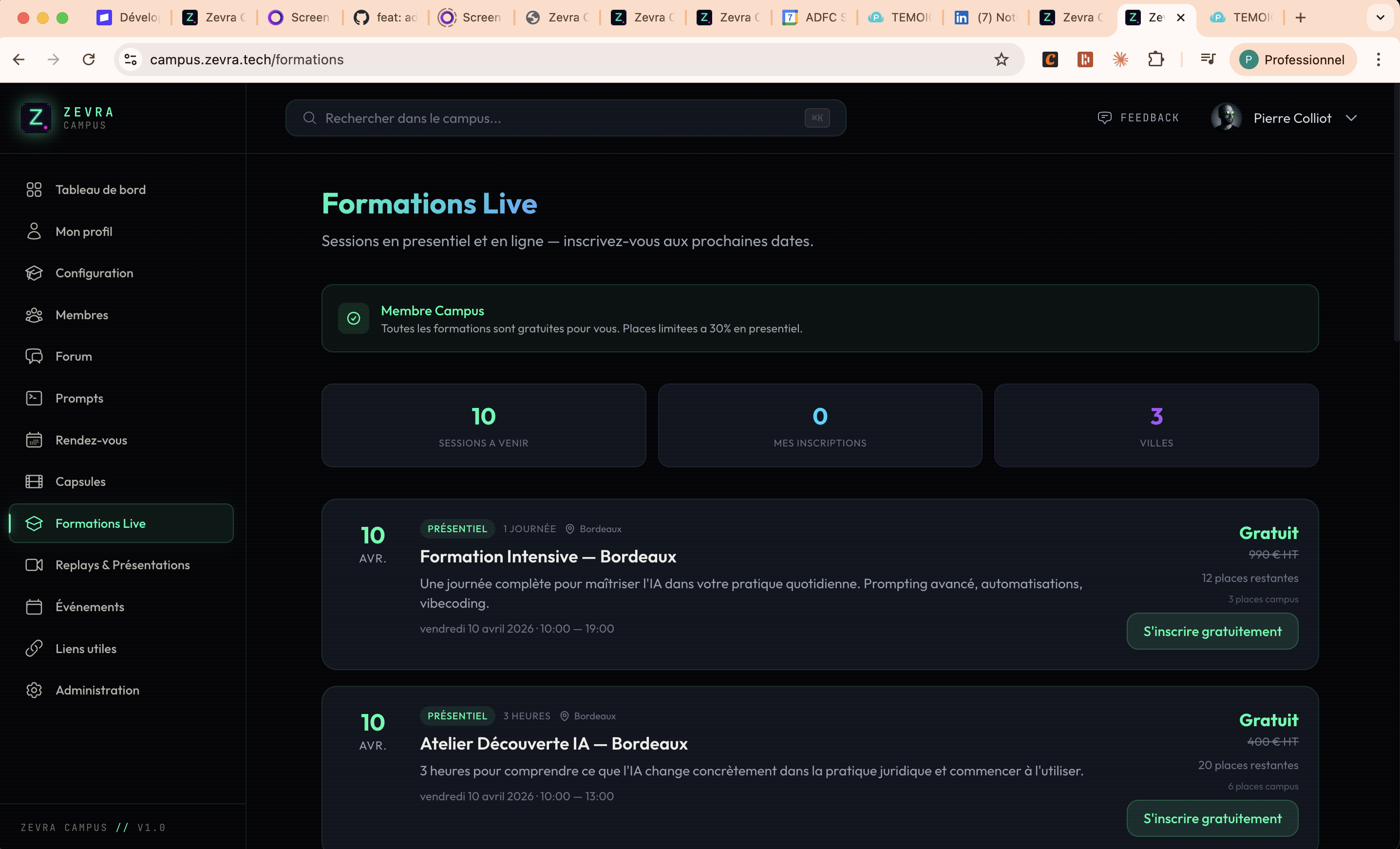Switch to the LinkedIn notifications tab
1400x849 pixels.
coord(986,18)
